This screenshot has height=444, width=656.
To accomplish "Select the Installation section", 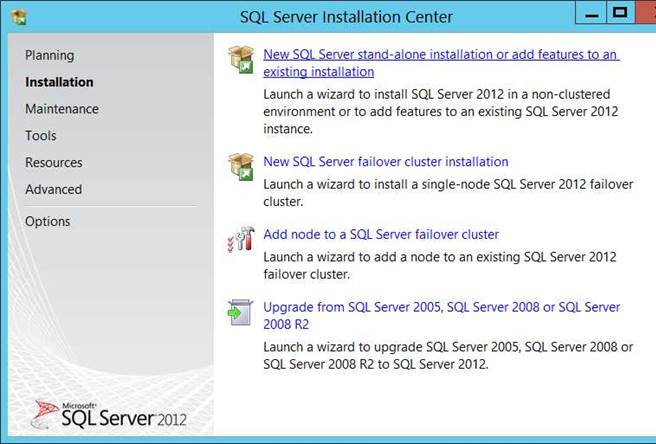I will coord(59,82).
